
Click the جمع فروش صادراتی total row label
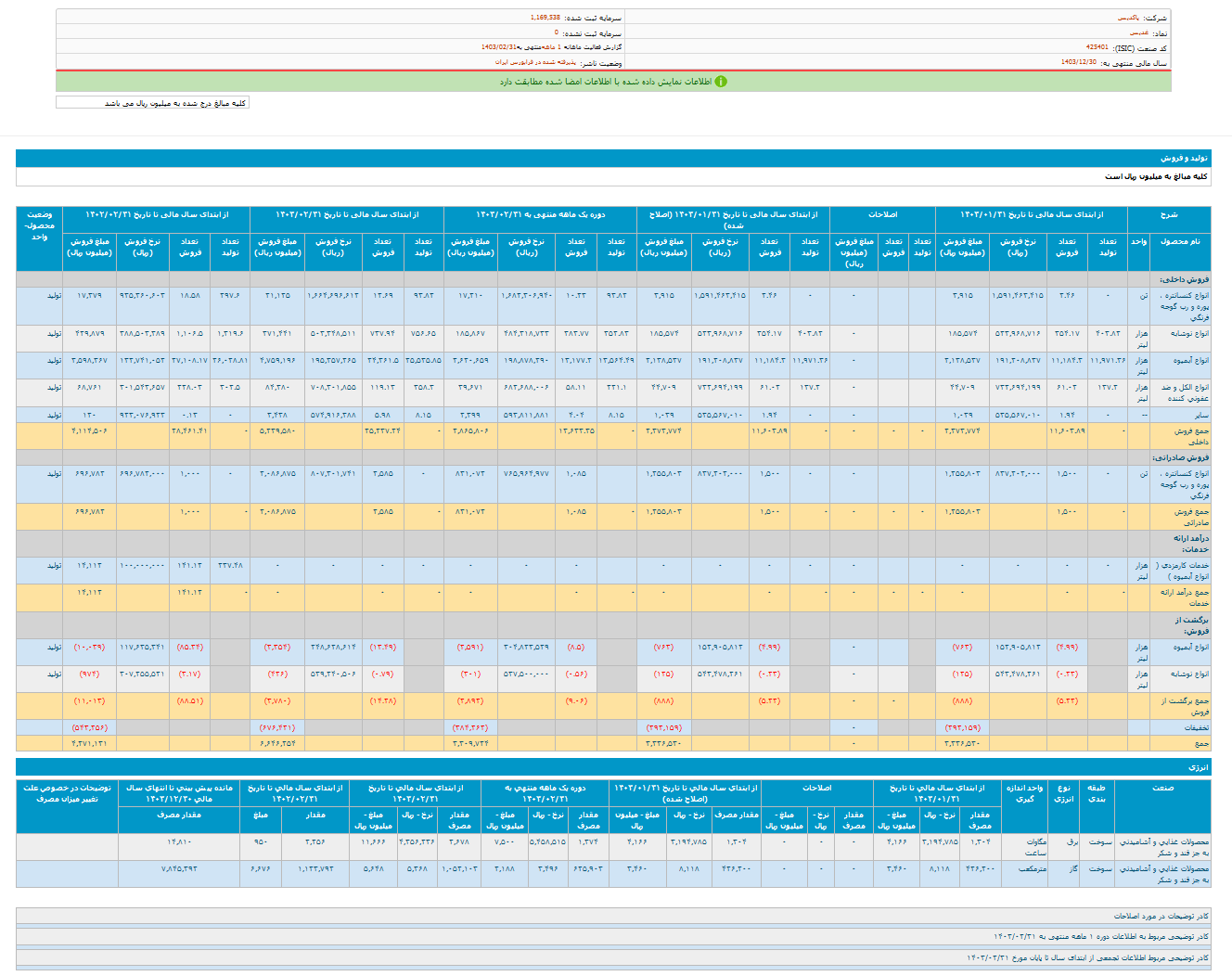pos(1191,517)
